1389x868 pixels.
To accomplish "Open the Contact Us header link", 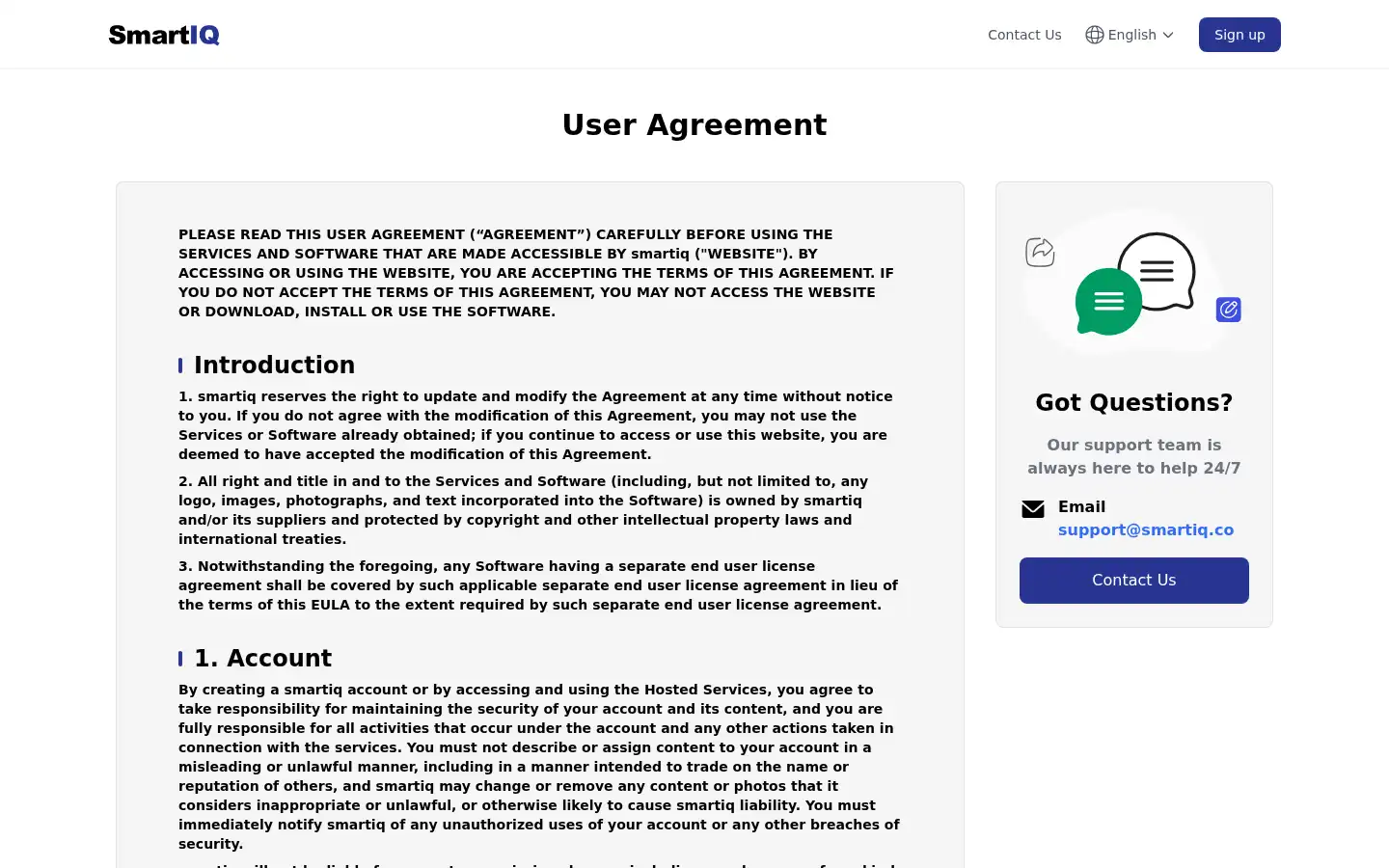I will point(1024,35).
